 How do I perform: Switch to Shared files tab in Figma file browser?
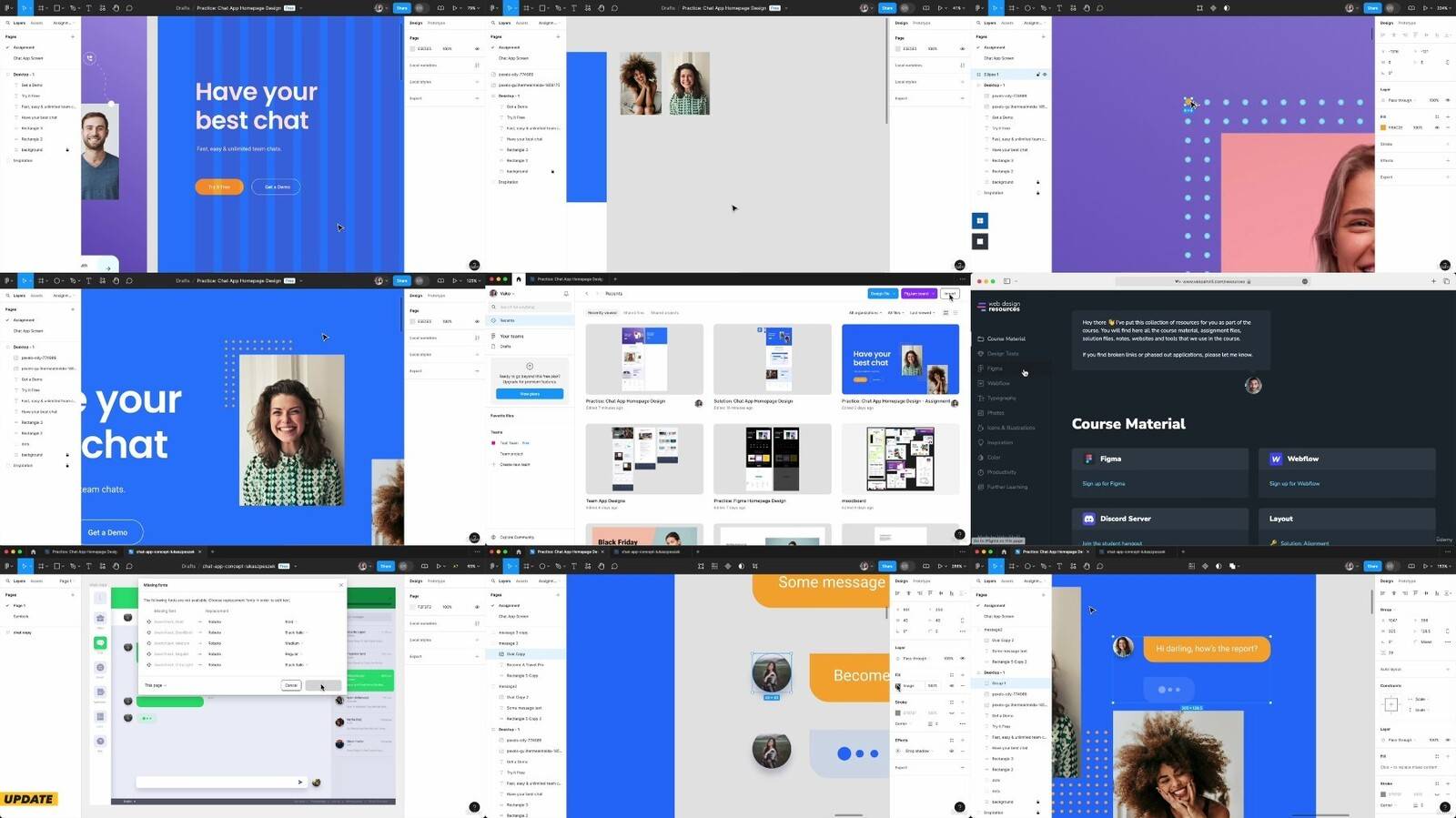(633, 313)
